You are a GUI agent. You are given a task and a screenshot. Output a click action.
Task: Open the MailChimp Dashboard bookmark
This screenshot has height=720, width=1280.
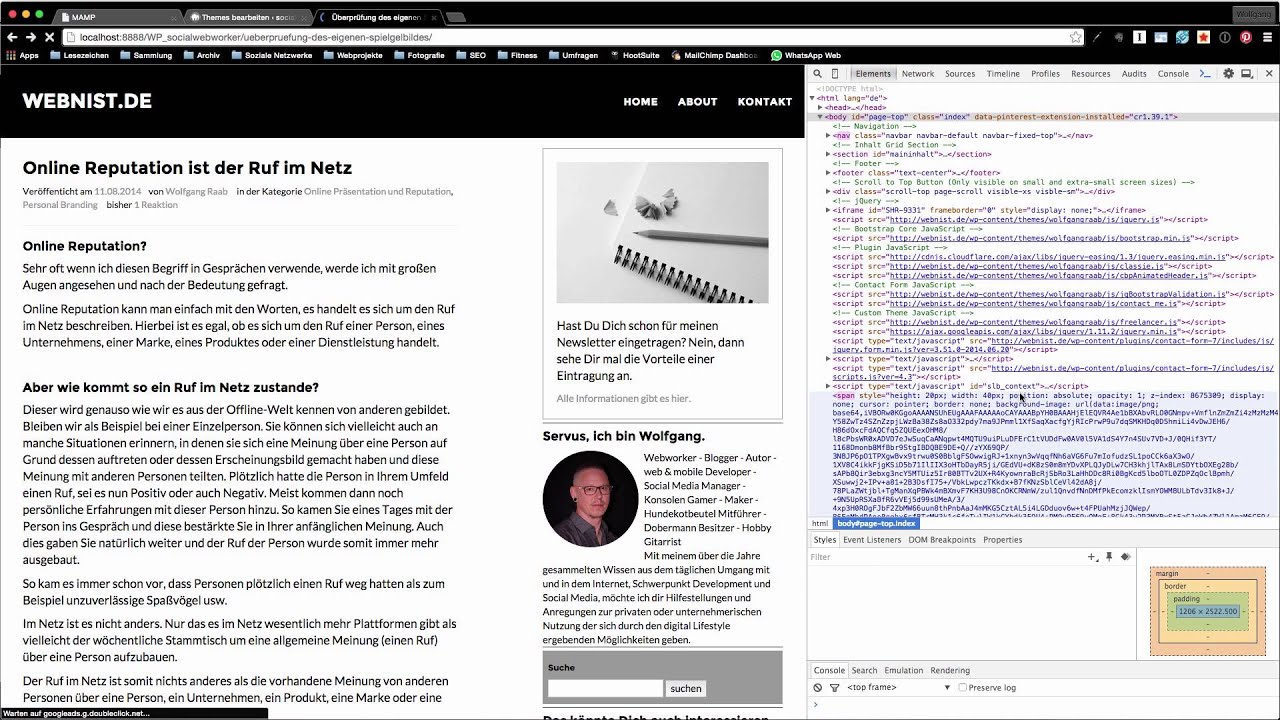pos(713,56)
